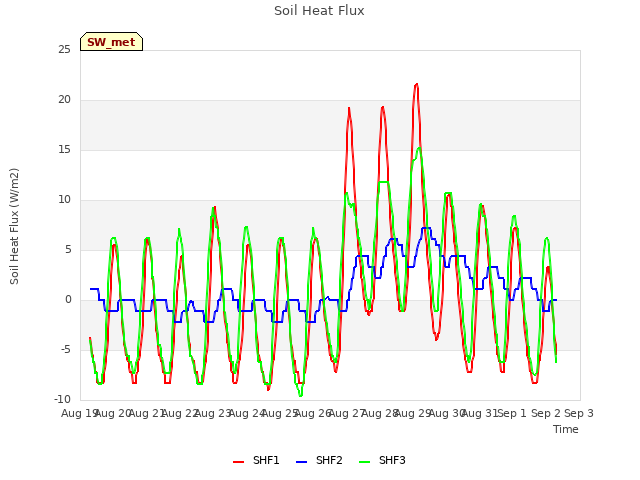Screen dimensions: 640x480
Task: Click the 20 y-axis tick label
Action: click(64, 100)
